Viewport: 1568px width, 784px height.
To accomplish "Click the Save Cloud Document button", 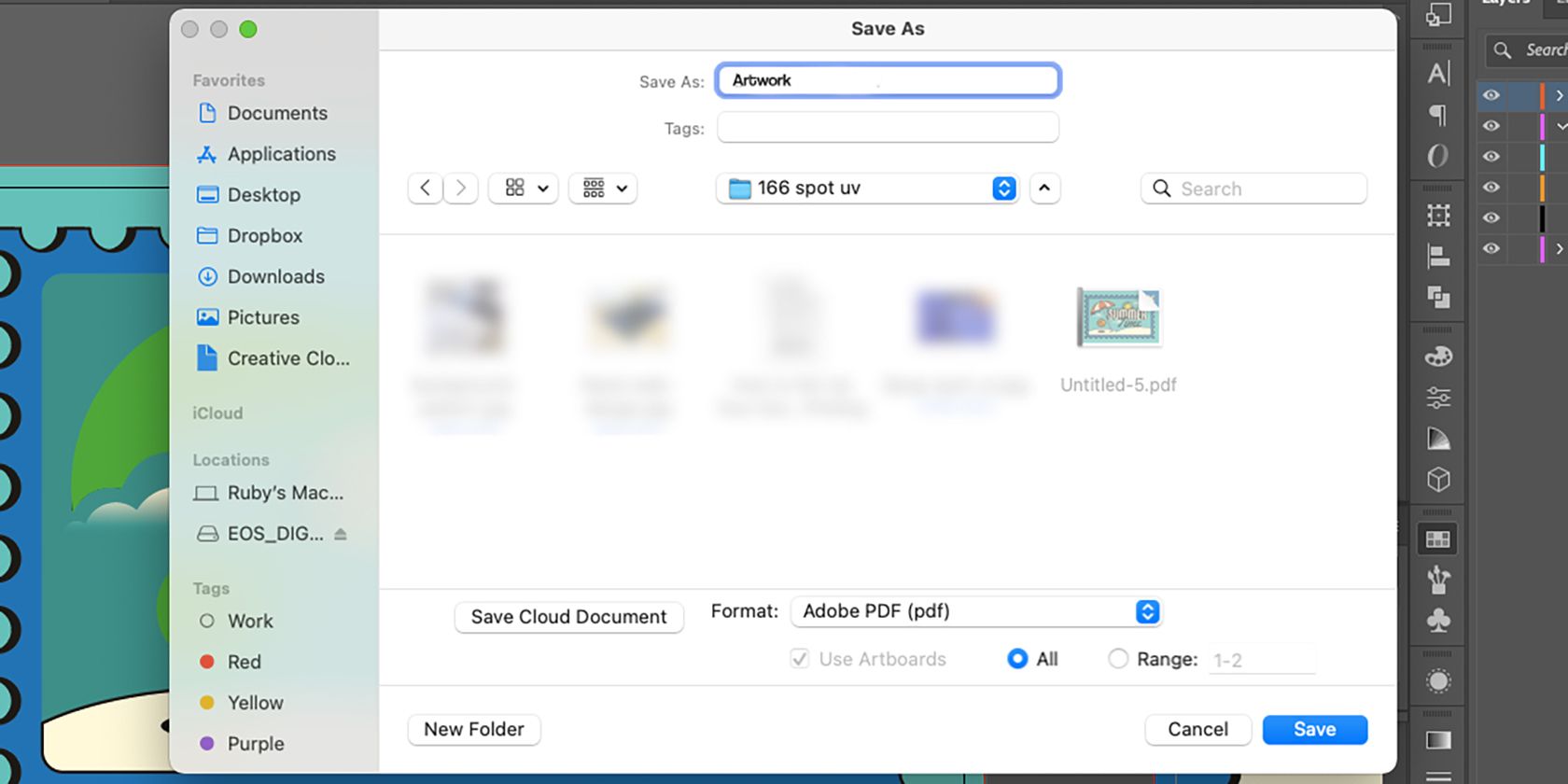I will [x=568, y=617].
